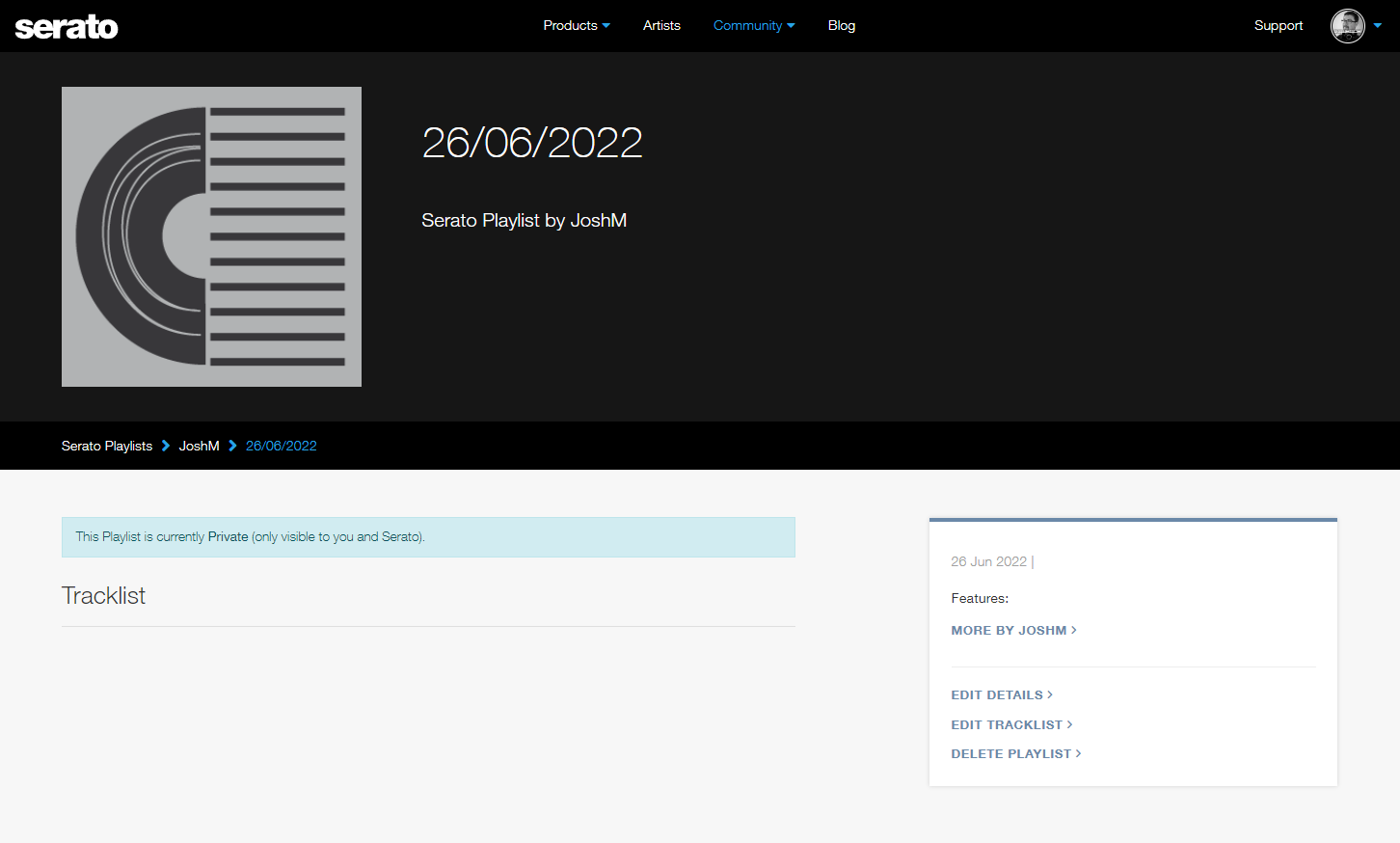The width and height of the screenshot is (1400, 843).
Task: Click the 26 Jun 2022 date
Action: tap(989, 561)
